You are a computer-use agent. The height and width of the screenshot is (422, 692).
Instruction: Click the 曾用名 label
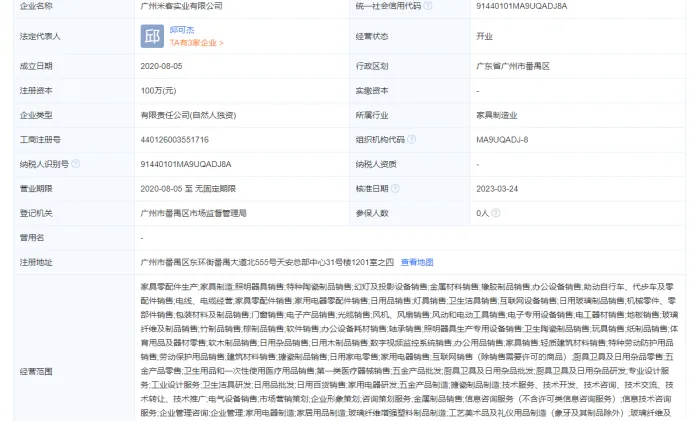click(x=32, y=237)
